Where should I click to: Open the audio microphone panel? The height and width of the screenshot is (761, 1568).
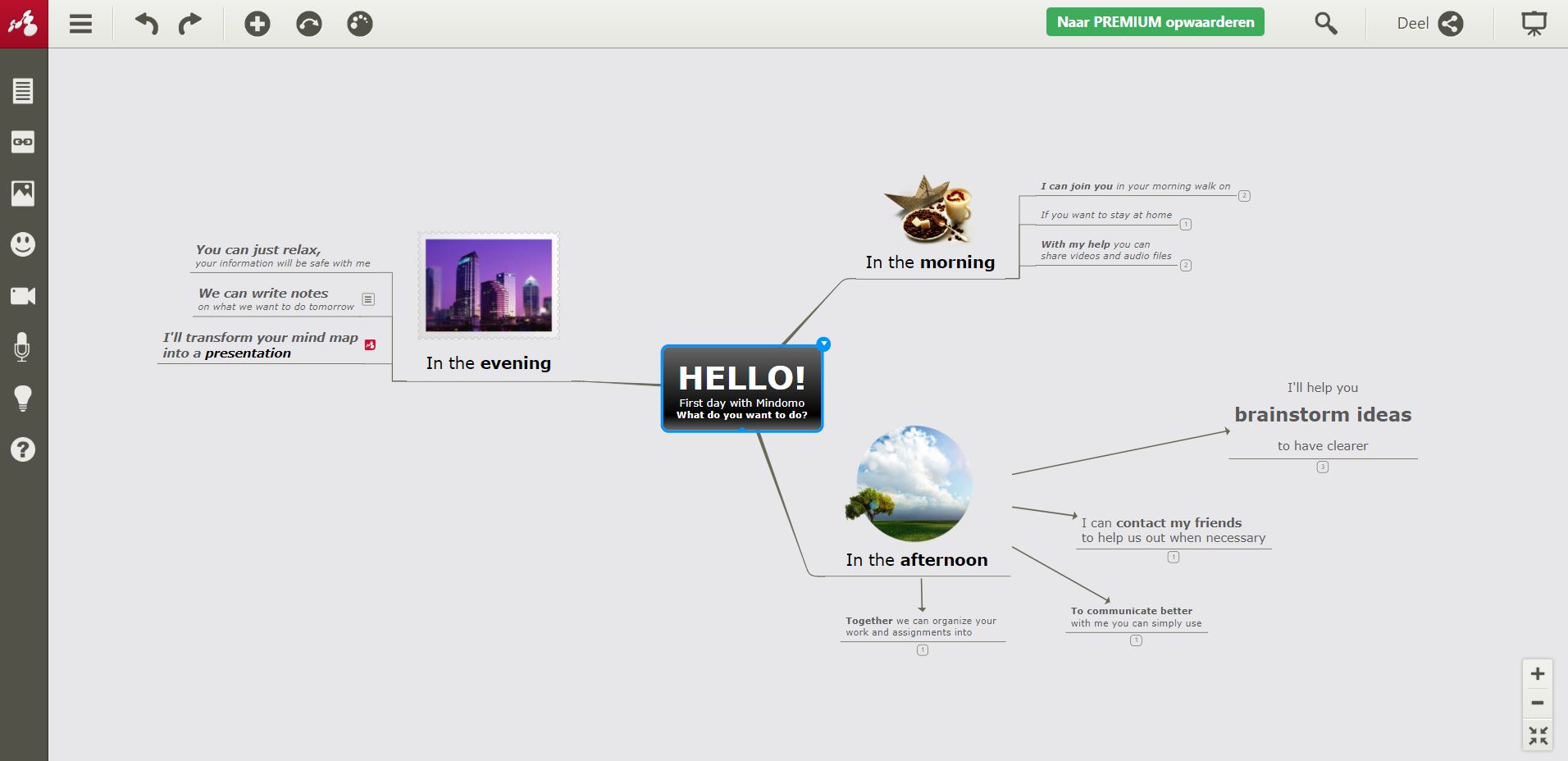[x=23, y=347]
